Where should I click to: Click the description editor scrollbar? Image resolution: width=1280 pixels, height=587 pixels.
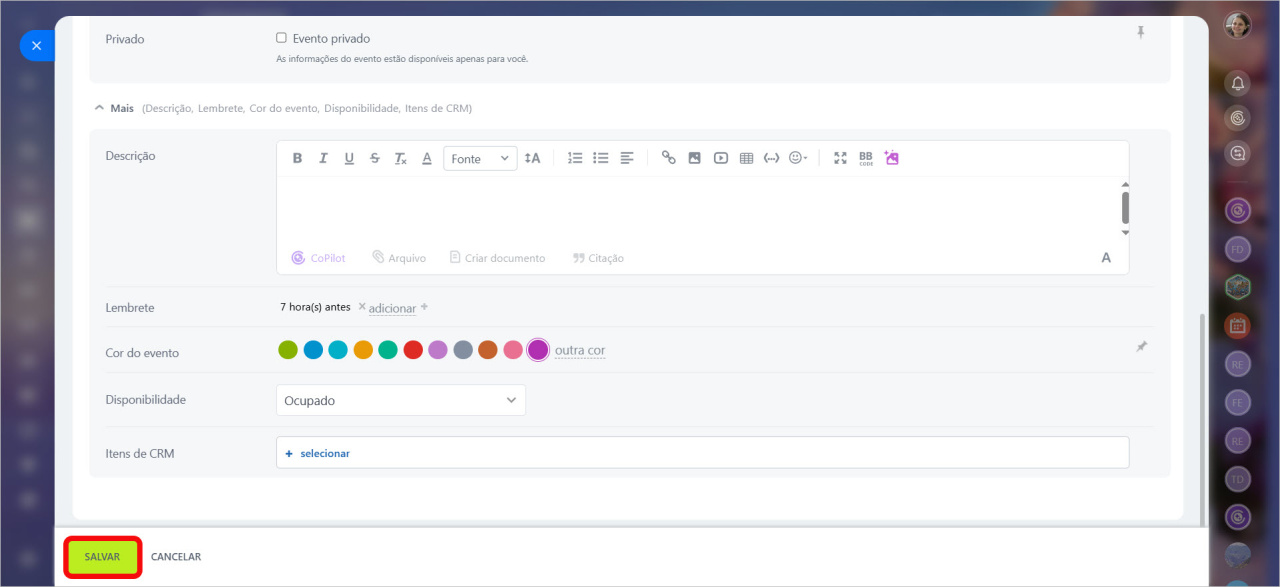click(x=1125, y=208)
